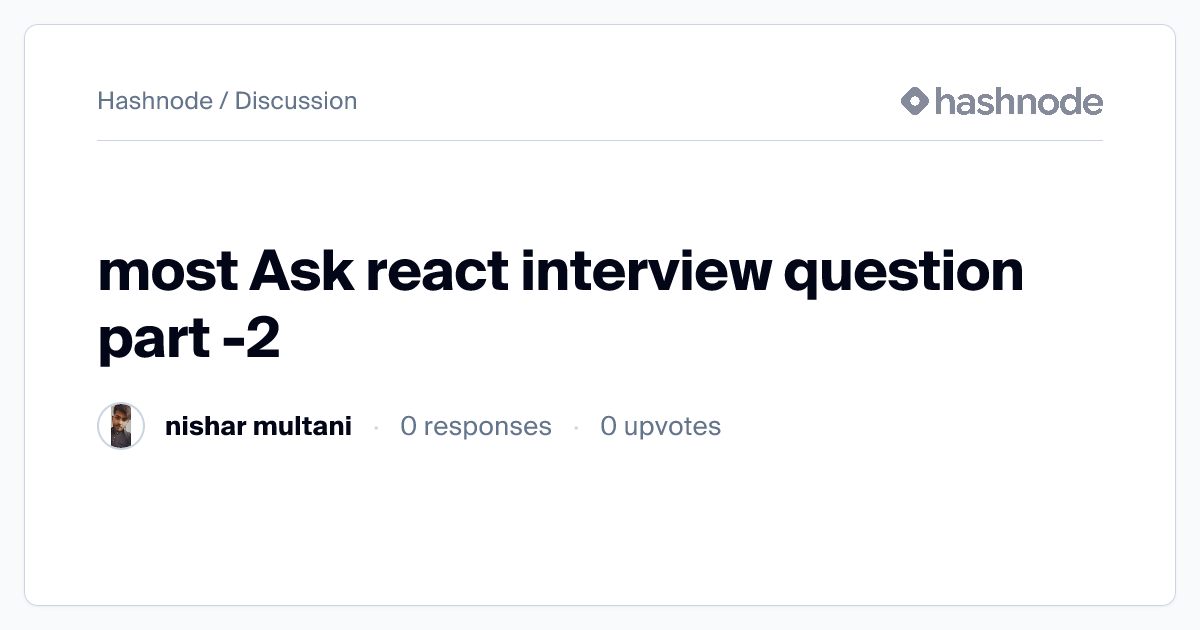The image size is (1200, 630).
Task: Click the empty card area below the author row
Action: [x=600, y=530]
